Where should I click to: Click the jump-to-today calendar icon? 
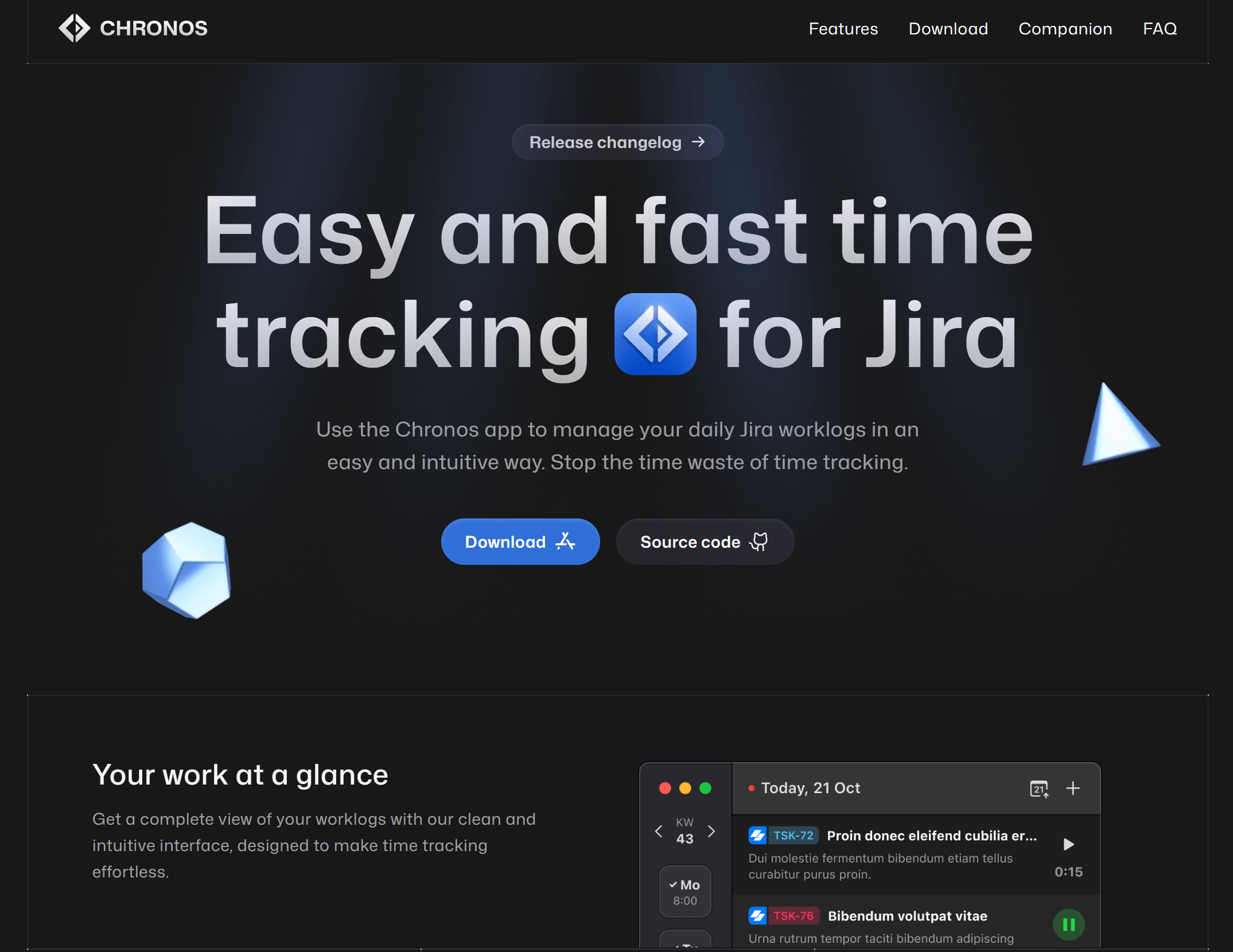[x=1038, y=789]
